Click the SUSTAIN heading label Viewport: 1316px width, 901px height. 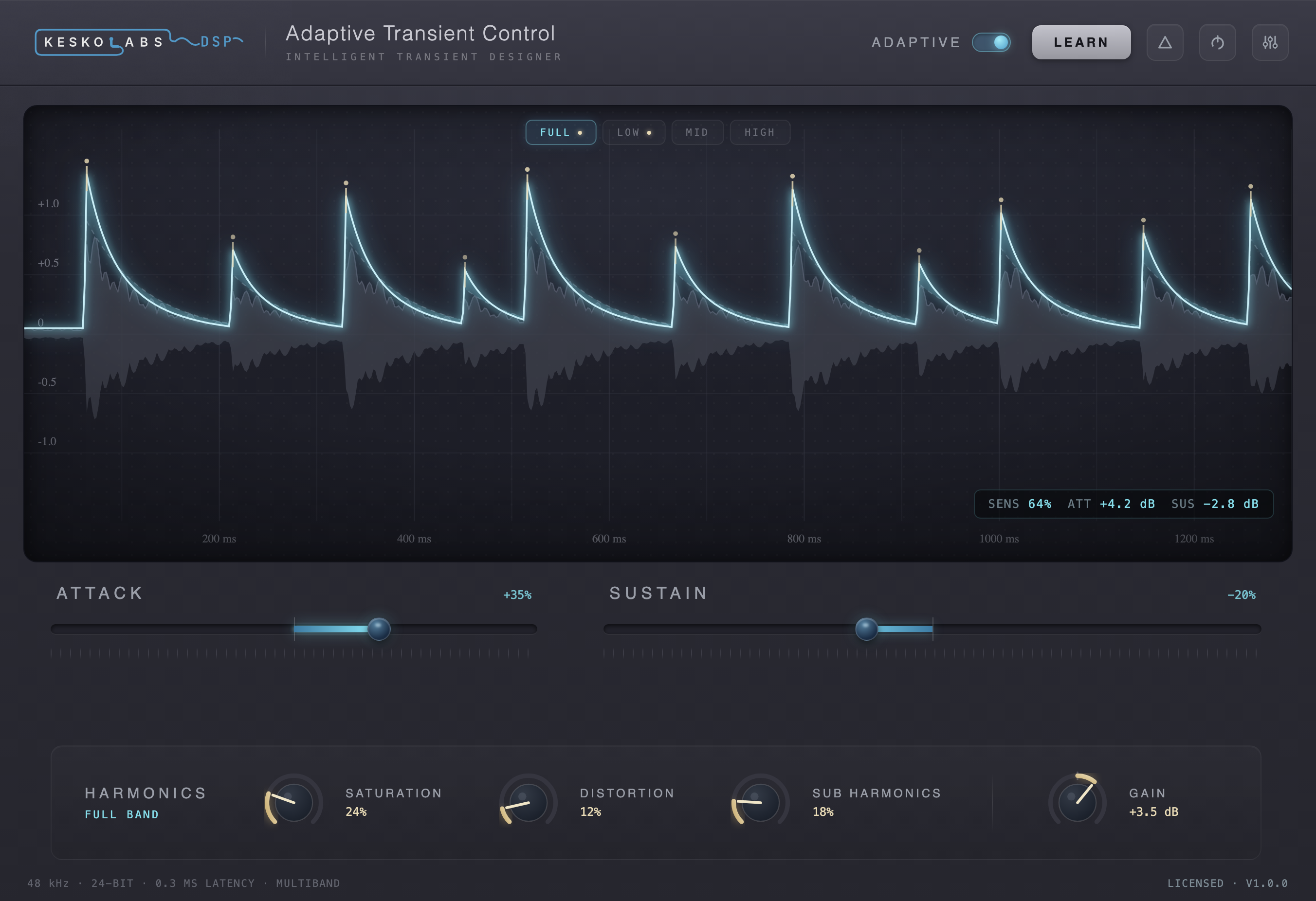pos(658,593)
